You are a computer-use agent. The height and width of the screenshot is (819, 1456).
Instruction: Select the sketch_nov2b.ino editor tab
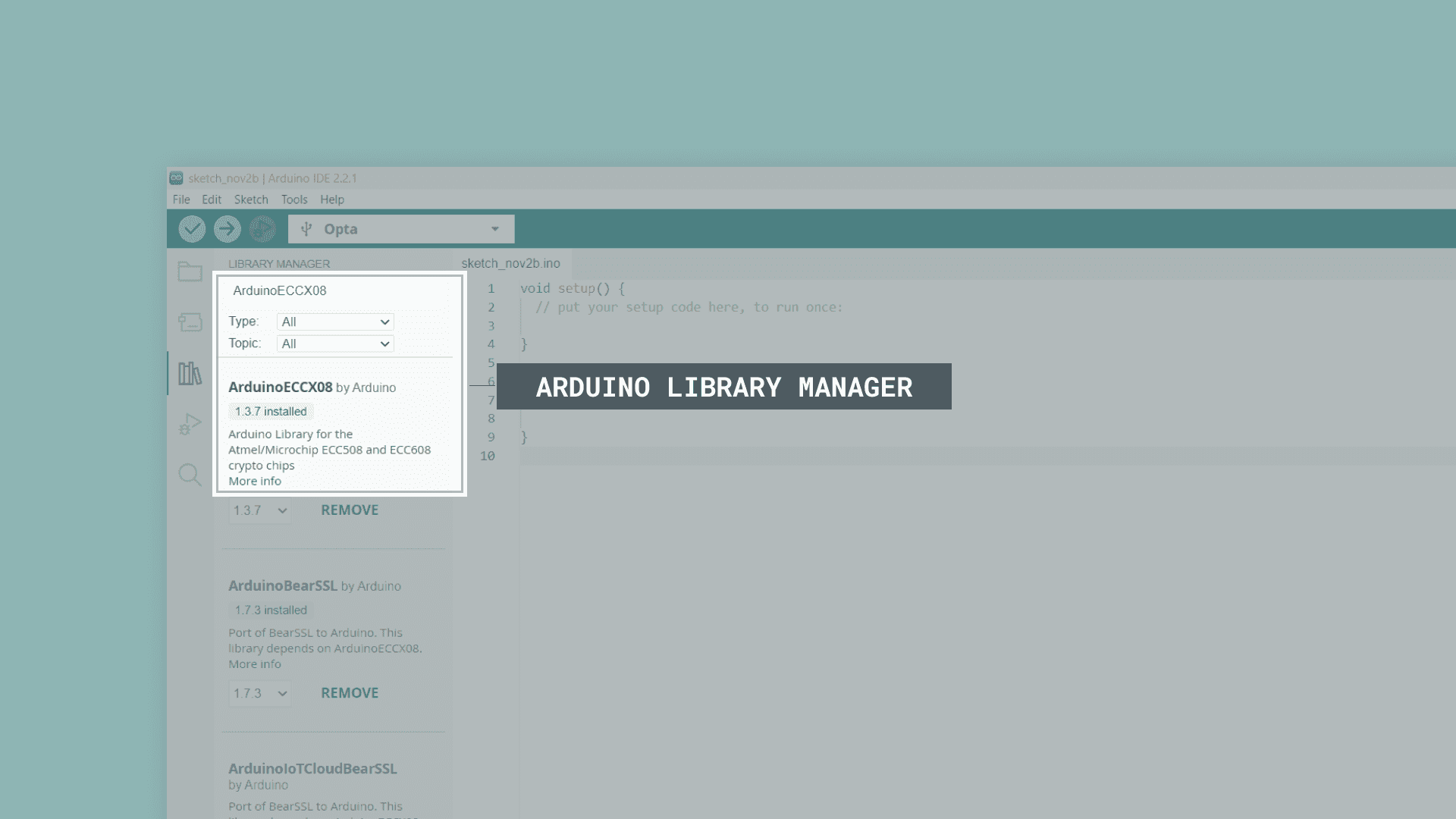pyautogui.click(x=511, y=263)
